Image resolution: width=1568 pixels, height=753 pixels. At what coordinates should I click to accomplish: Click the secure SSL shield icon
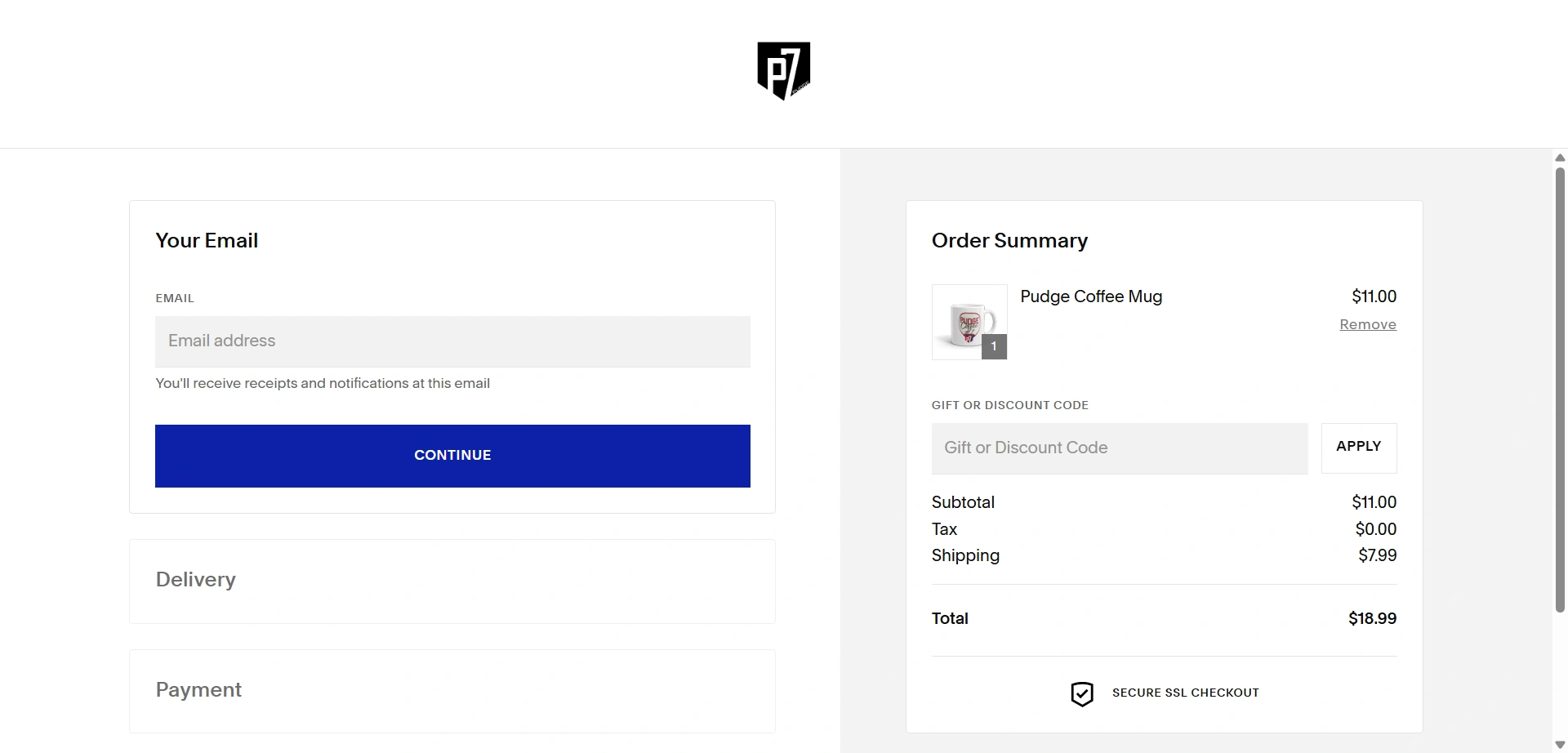tap(1081, 693)
